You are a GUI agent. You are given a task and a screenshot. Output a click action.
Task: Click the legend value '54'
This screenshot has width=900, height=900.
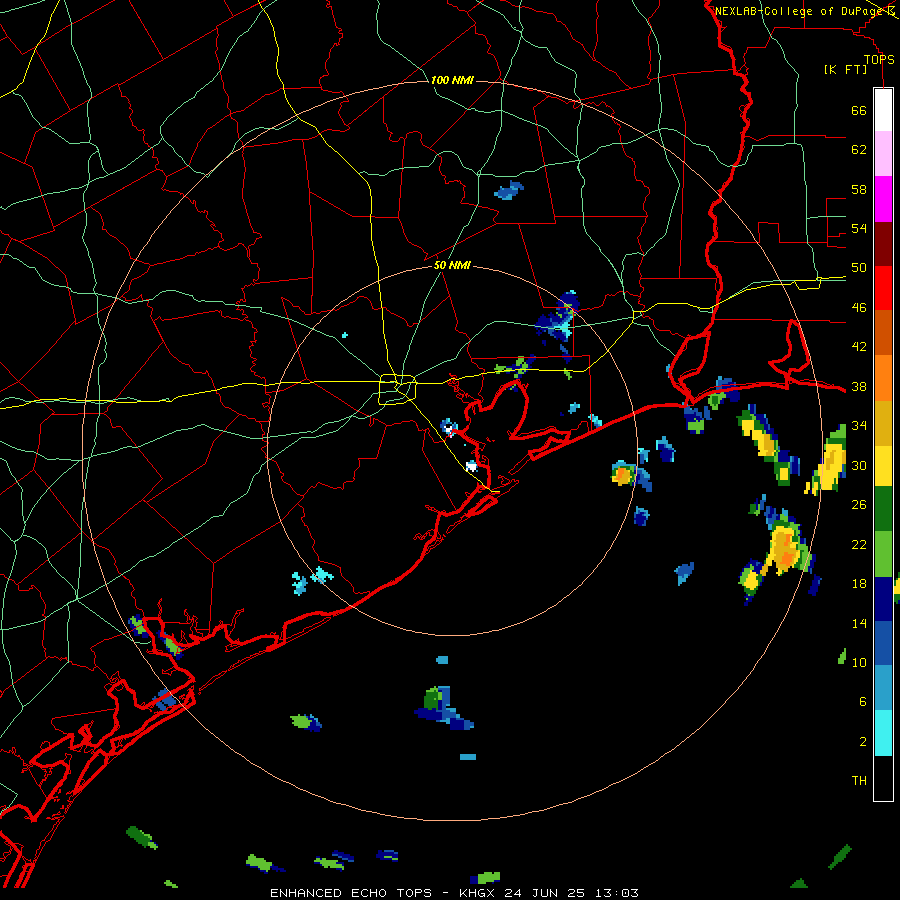pos(859,228)
